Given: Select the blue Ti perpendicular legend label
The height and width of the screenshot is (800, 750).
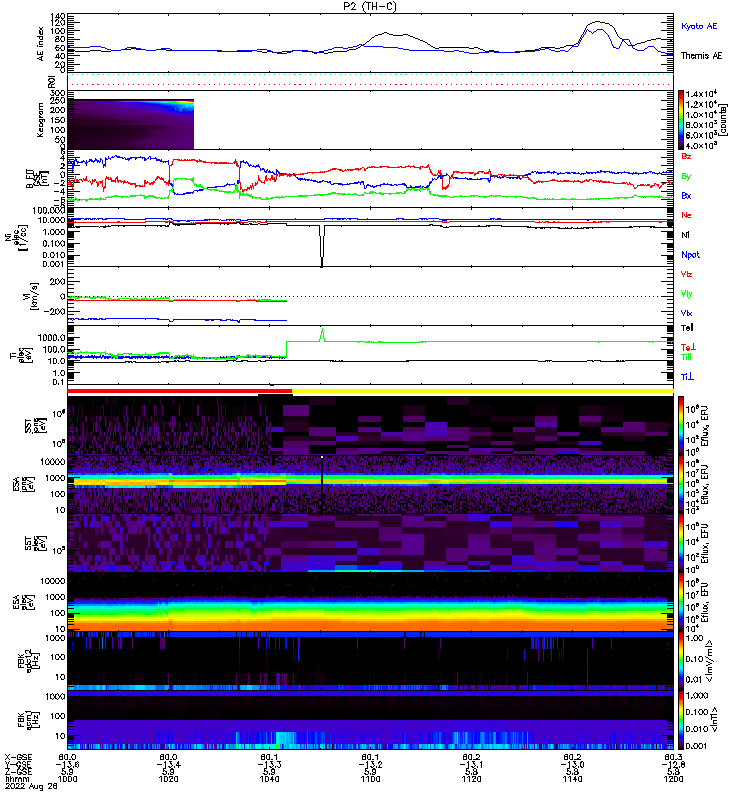Looking at the screenshot, I should [687, 377].
